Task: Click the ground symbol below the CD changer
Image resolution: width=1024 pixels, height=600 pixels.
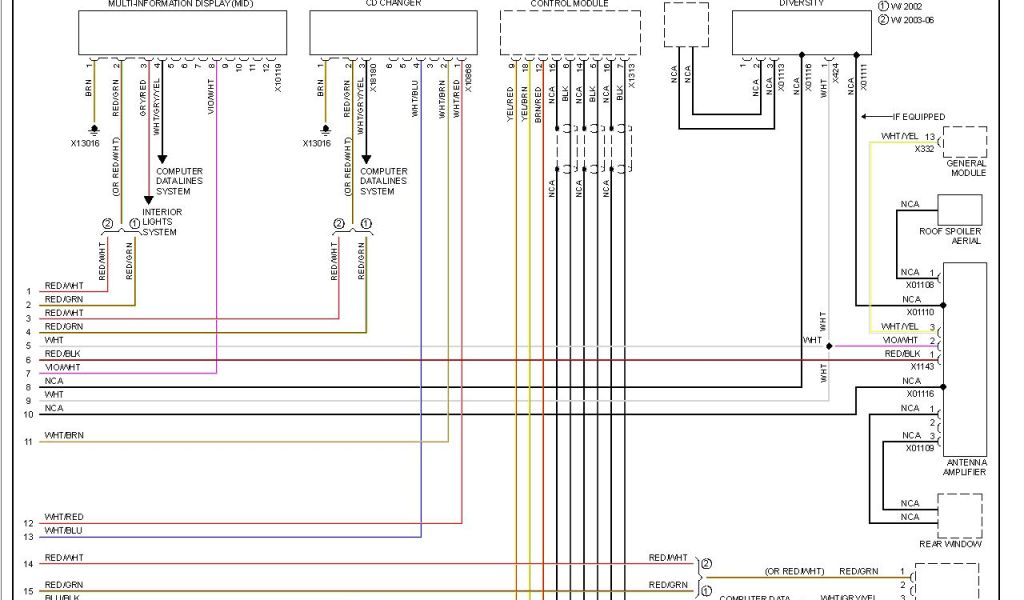Action: coord(325,130)
